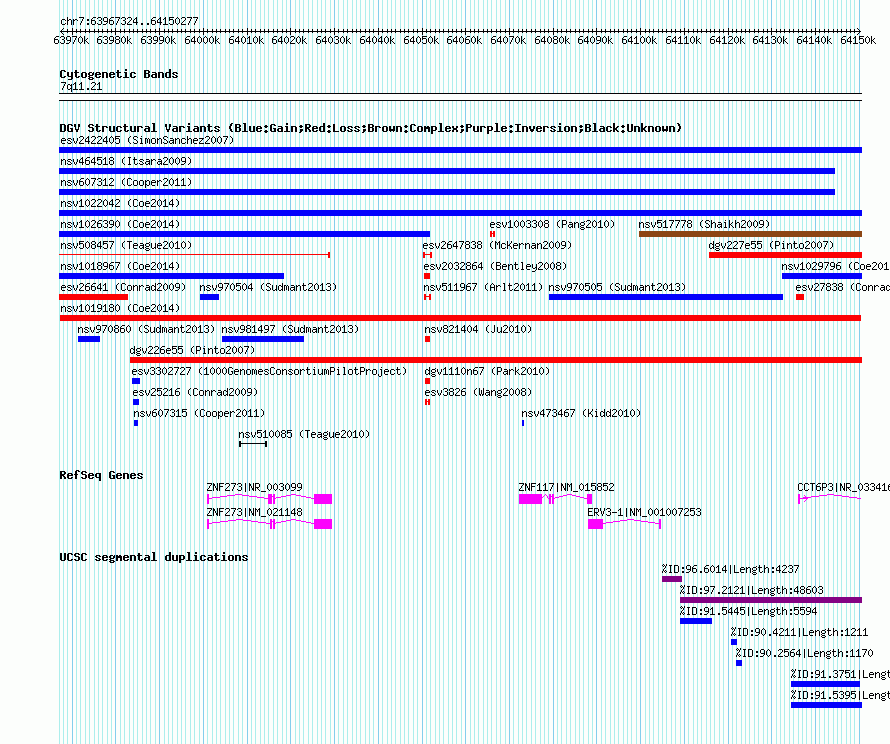Click the nsv1029796 variant label

coord(835,266)
